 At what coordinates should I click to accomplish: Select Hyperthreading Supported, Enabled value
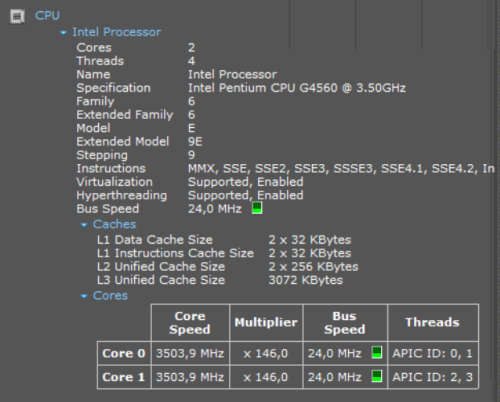point(246,195)
